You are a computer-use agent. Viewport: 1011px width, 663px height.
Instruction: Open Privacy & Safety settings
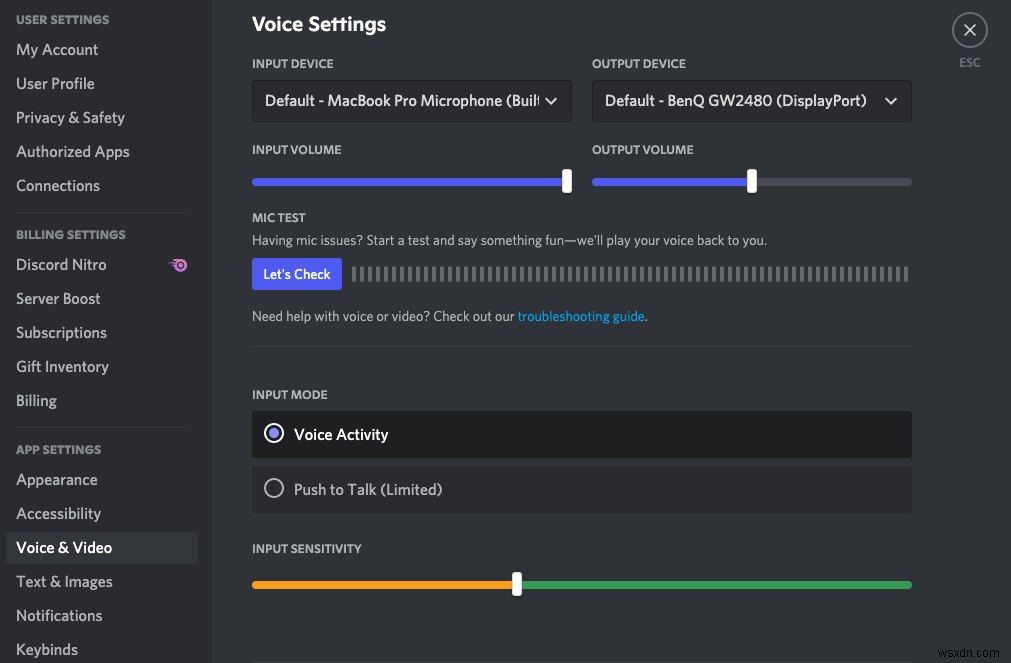point(70,117)
